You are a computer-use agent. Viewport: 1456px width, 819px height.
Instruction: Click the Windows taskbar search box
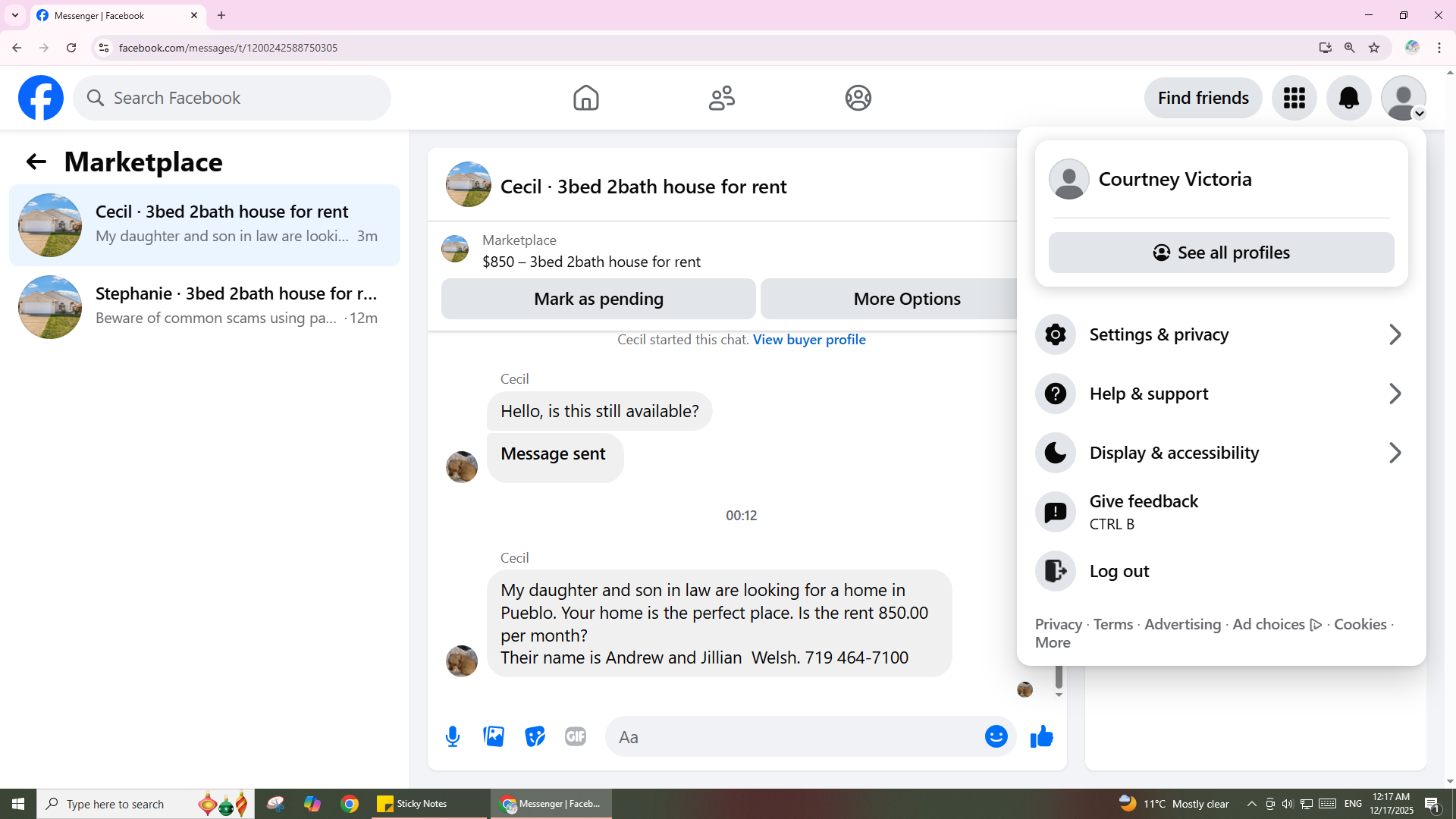[x=146, y=804]
